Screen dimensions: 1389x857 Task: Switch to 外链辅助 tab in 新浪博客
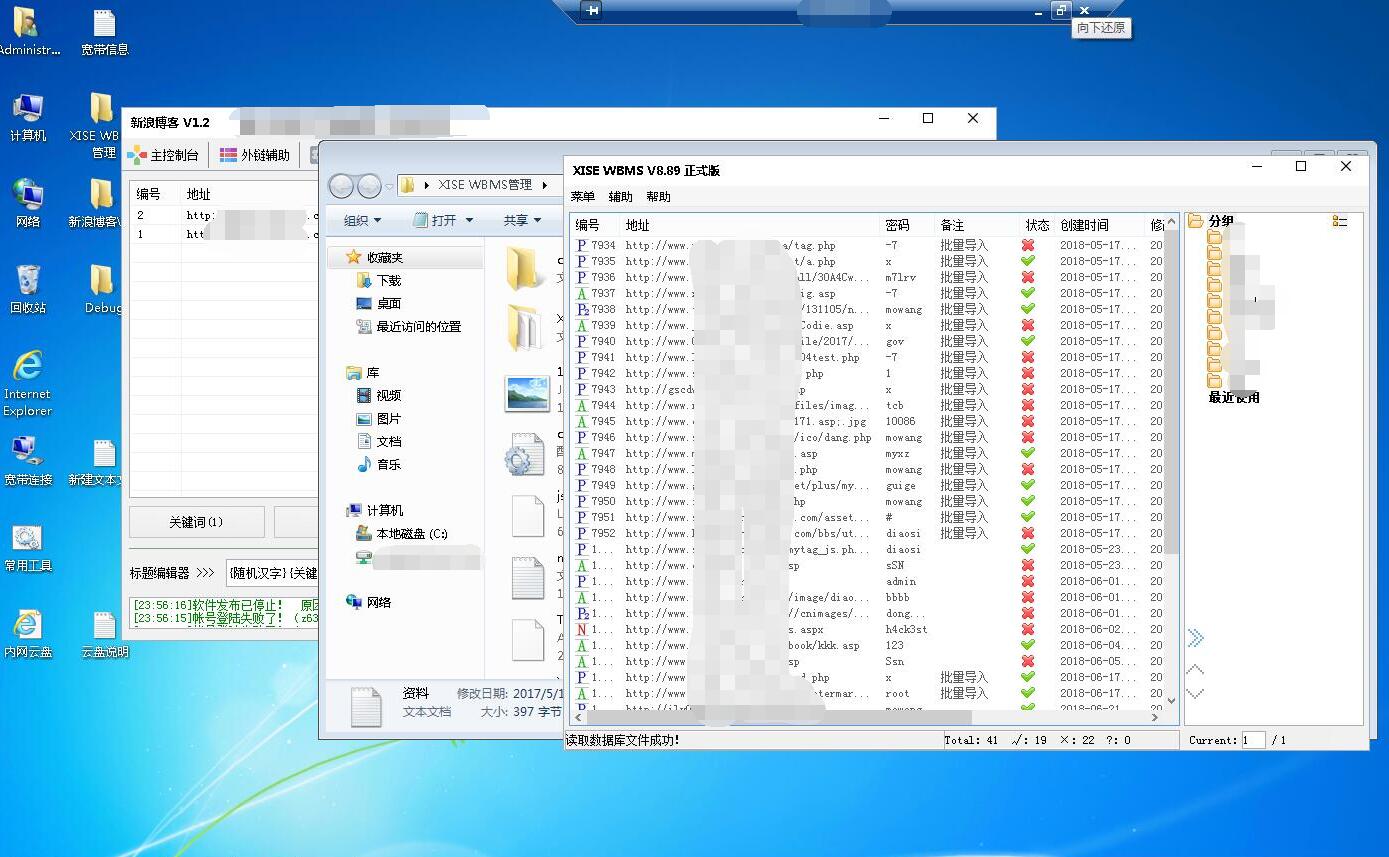(254, 155)
